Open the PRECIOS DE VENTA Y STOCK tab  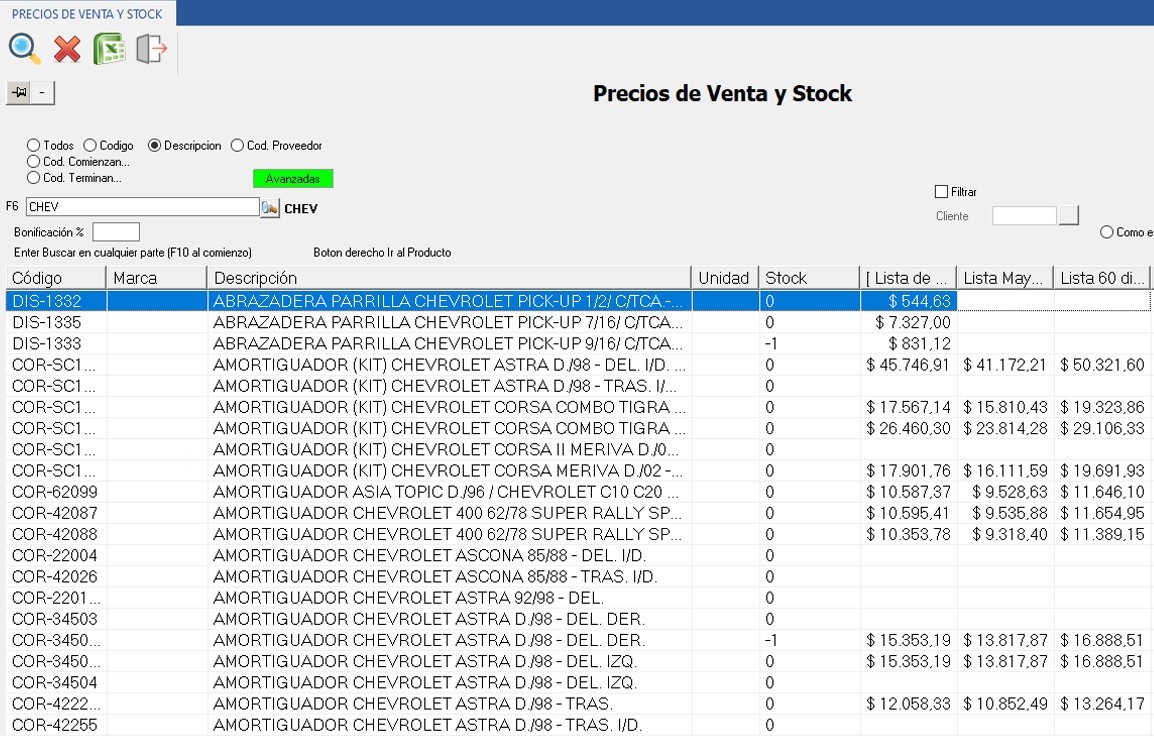point(87,14)
